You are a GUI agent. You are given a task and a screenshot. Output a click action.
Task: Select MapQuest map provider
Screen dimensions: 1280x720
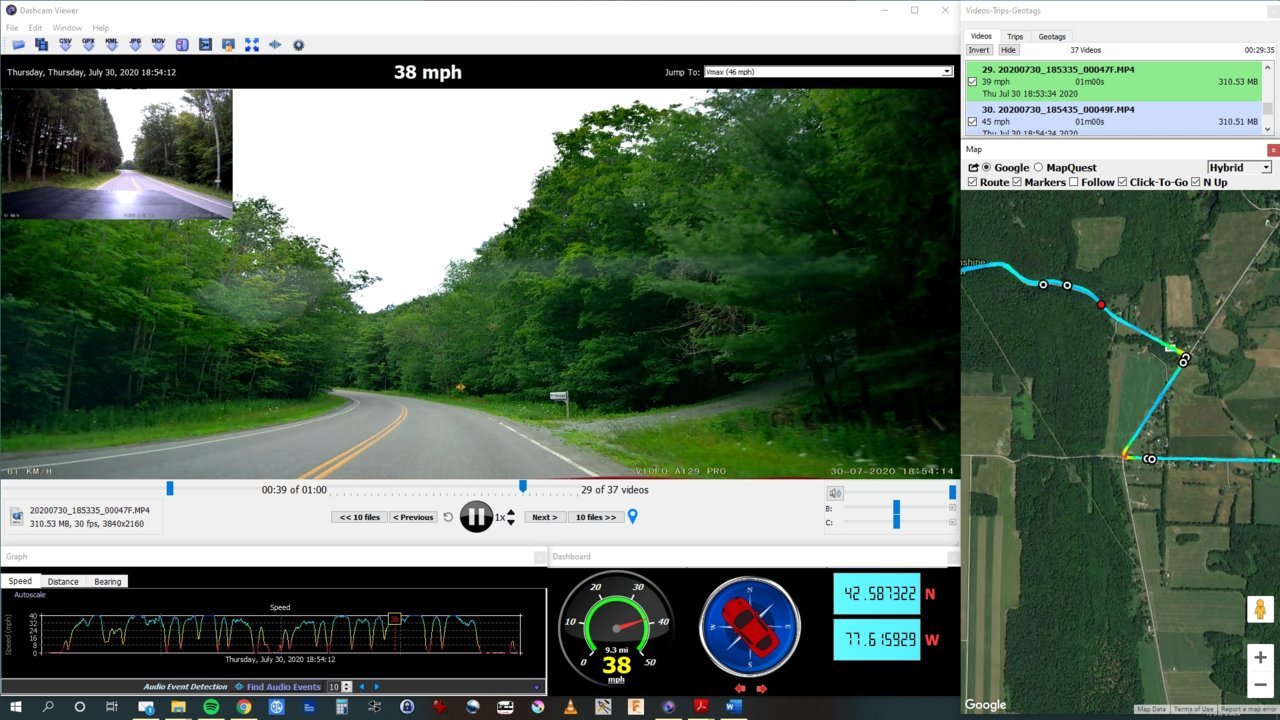1038,167
